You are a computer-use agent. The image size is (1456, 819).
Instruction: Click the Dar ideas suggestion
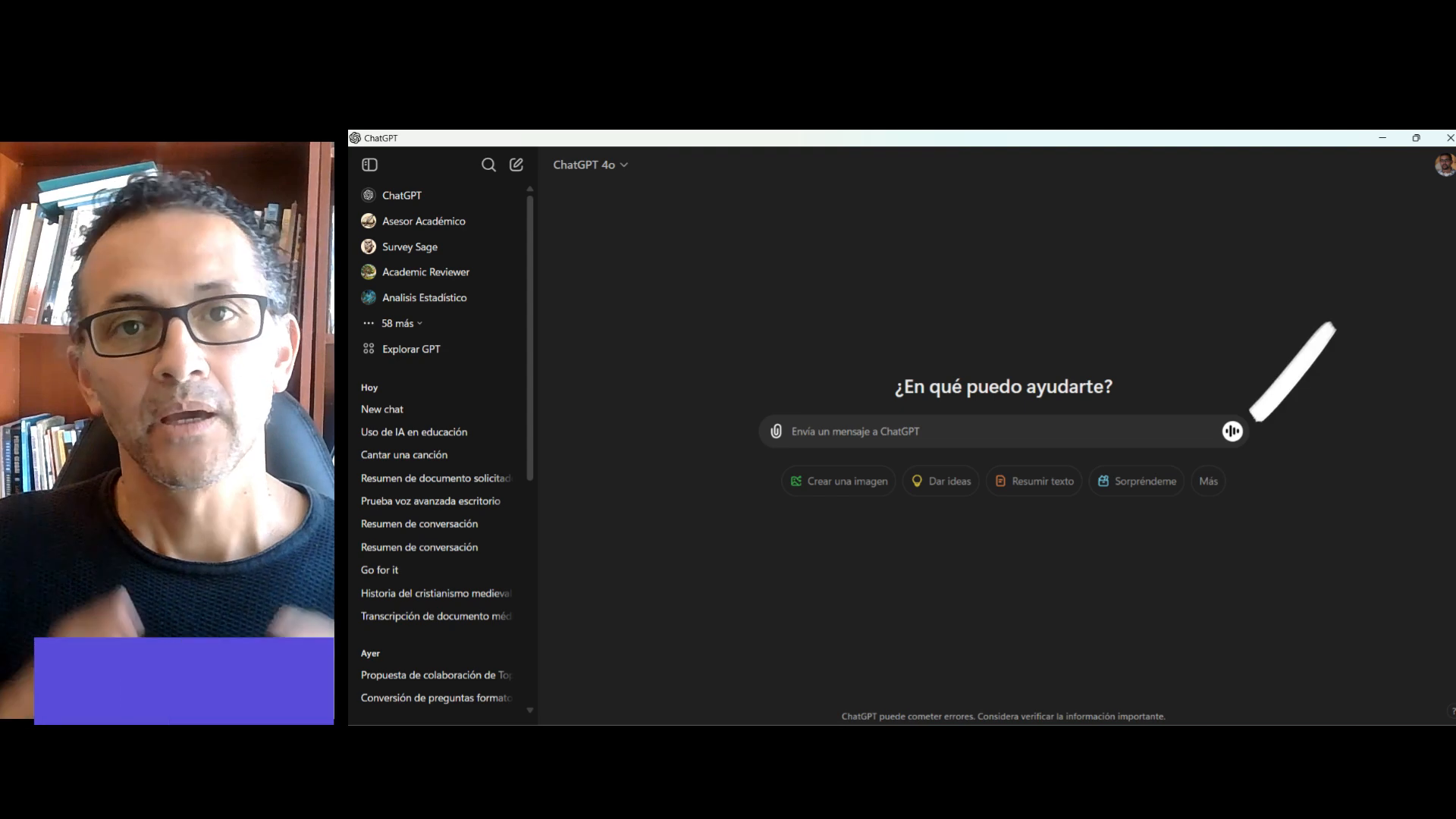941,481
